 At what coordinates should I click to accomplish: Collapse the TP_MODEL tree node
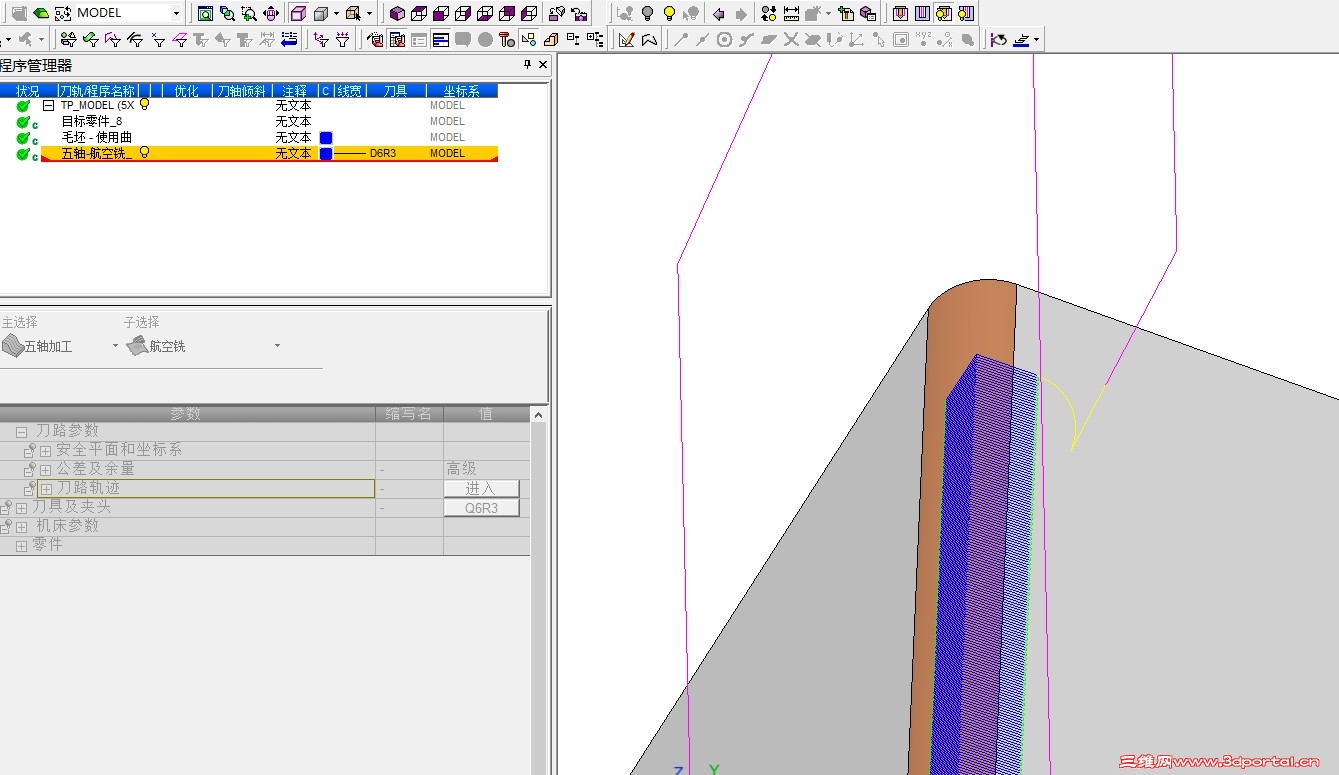[47, 105]
